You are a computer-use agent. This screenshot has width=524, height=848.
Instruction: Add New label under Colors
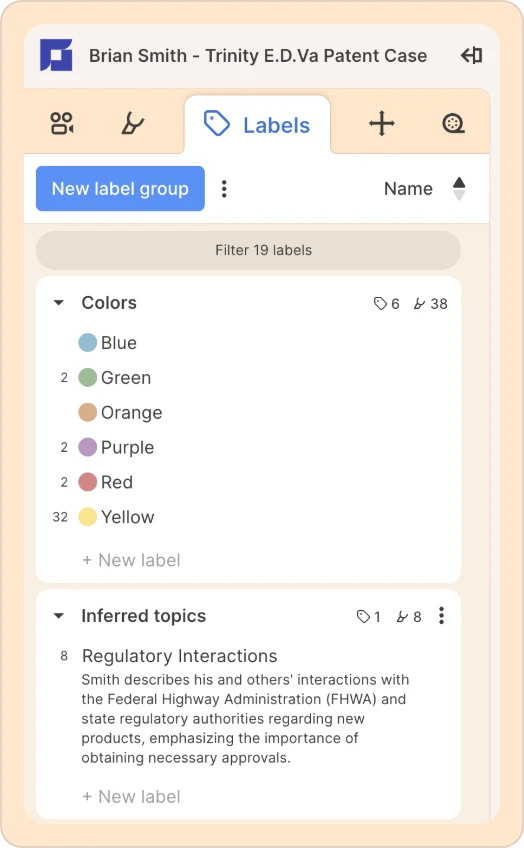click(x=131, y=560)
